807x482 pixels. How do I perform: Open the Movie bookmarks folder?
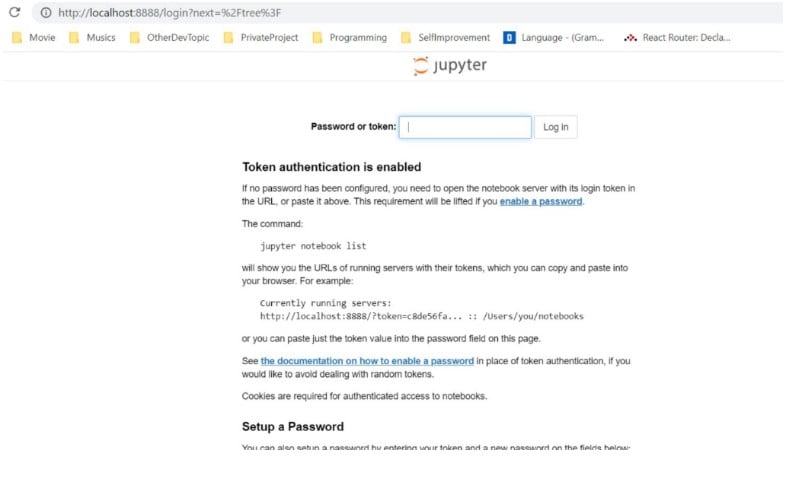[34, 38]
